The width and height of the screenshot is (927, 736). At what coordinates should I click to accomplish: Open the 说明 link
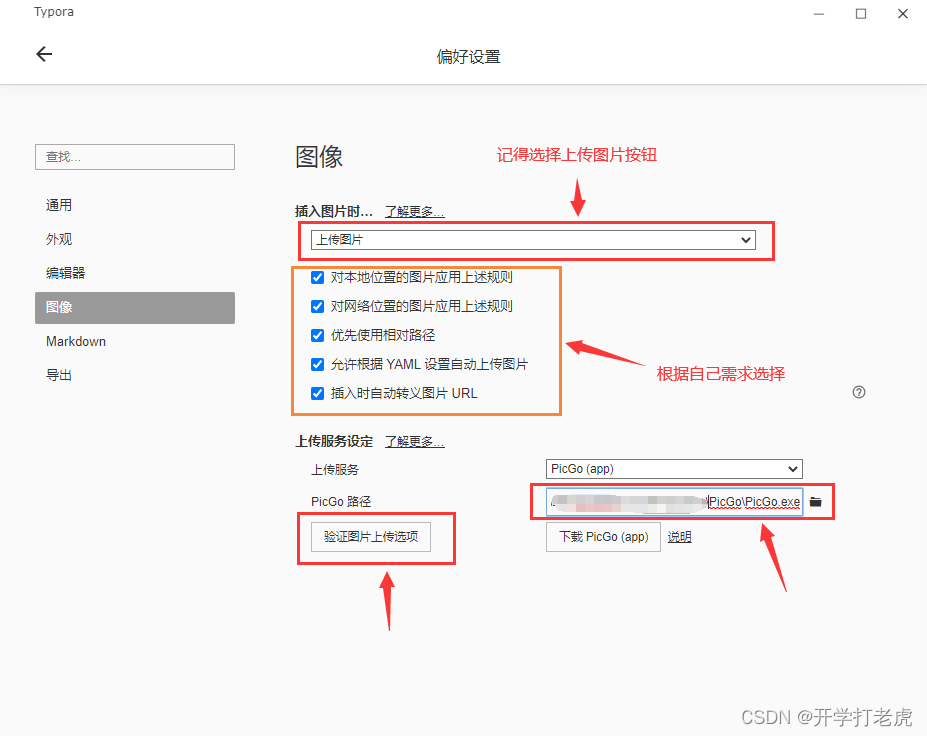coord(679,537)
